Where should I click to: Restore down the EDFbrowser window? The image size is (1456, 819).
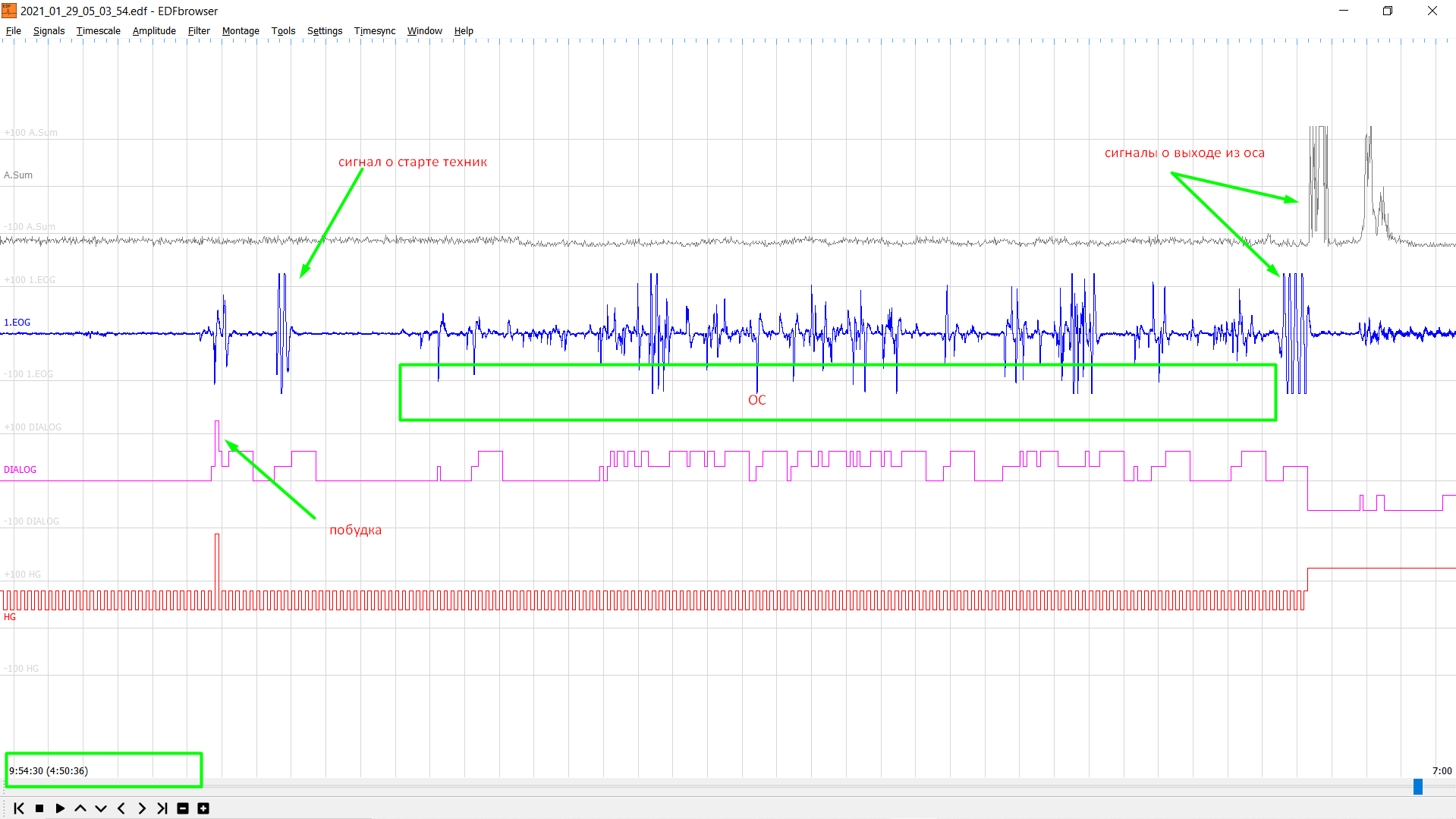coord(1388,11)
